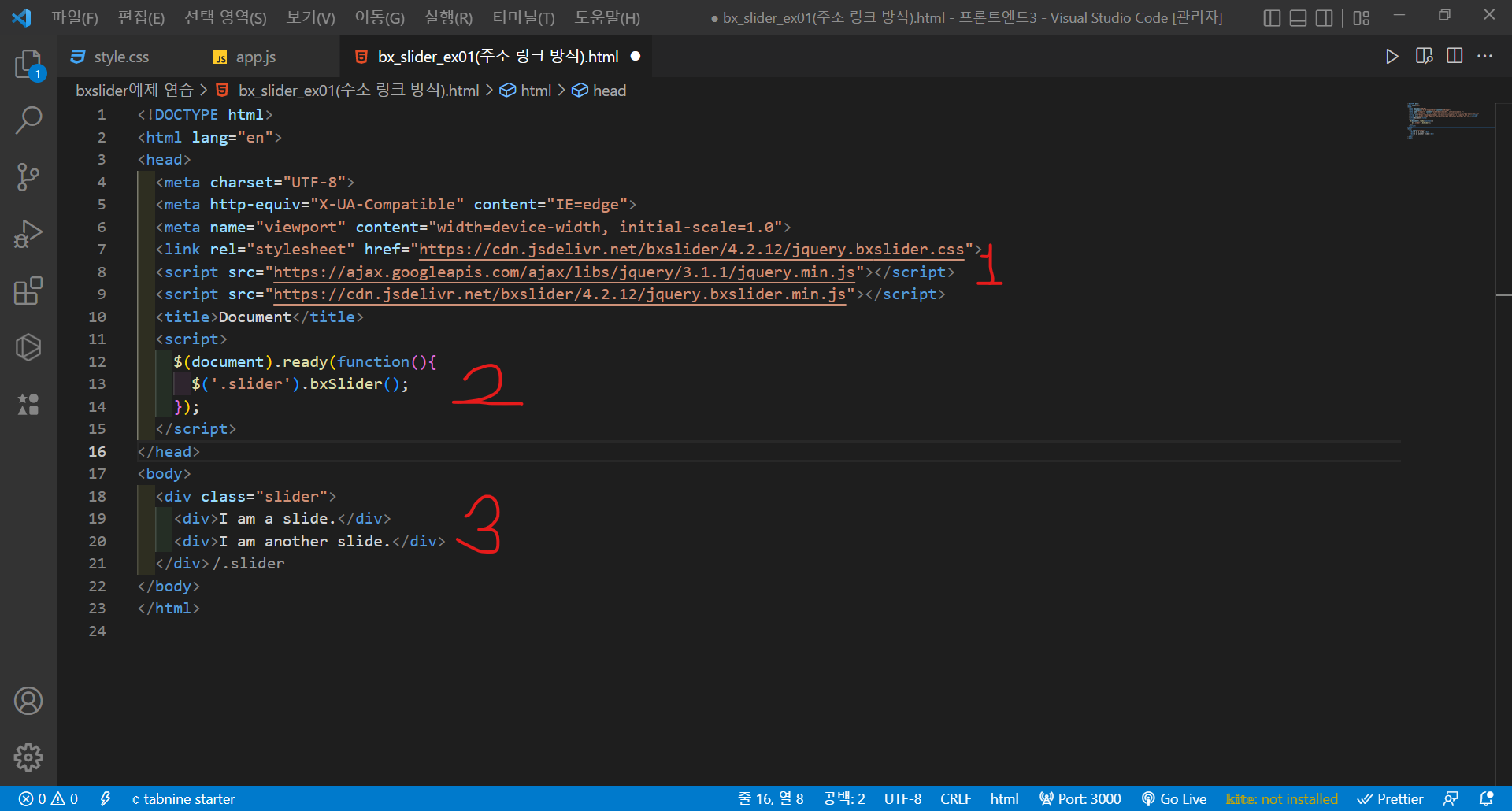Change line ending via CRLF
This screenshot has width=1512, height=811.
(955, 798)
